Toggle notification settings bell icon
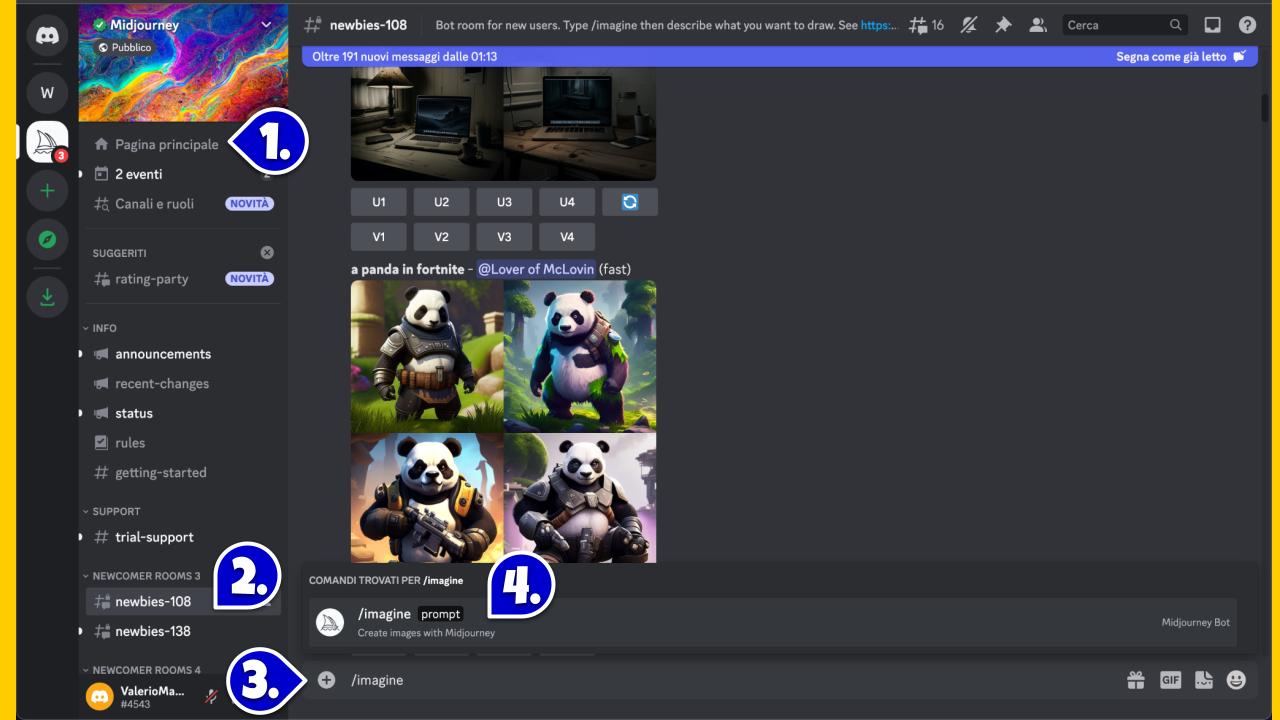1280x720 pixels. pos(968,25)
